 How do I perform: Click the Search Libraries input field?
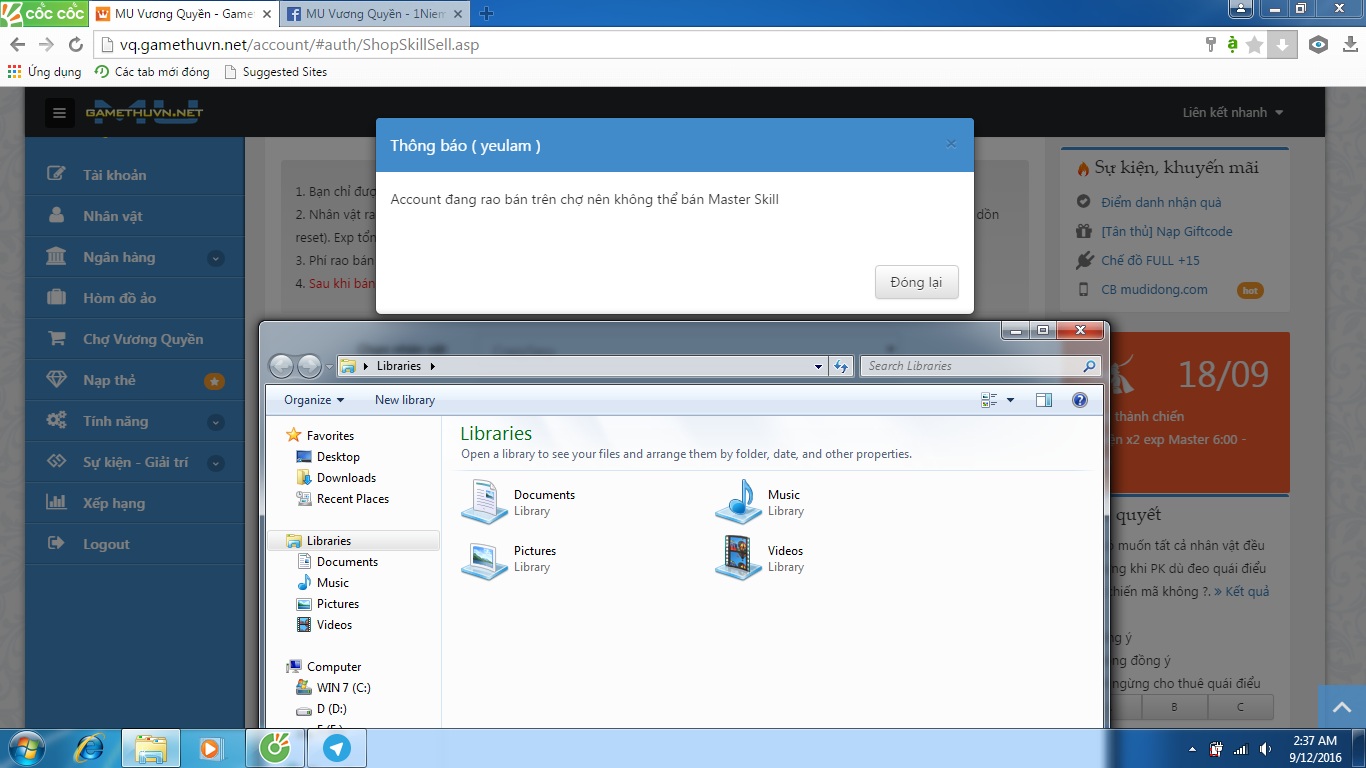(970, 366)
